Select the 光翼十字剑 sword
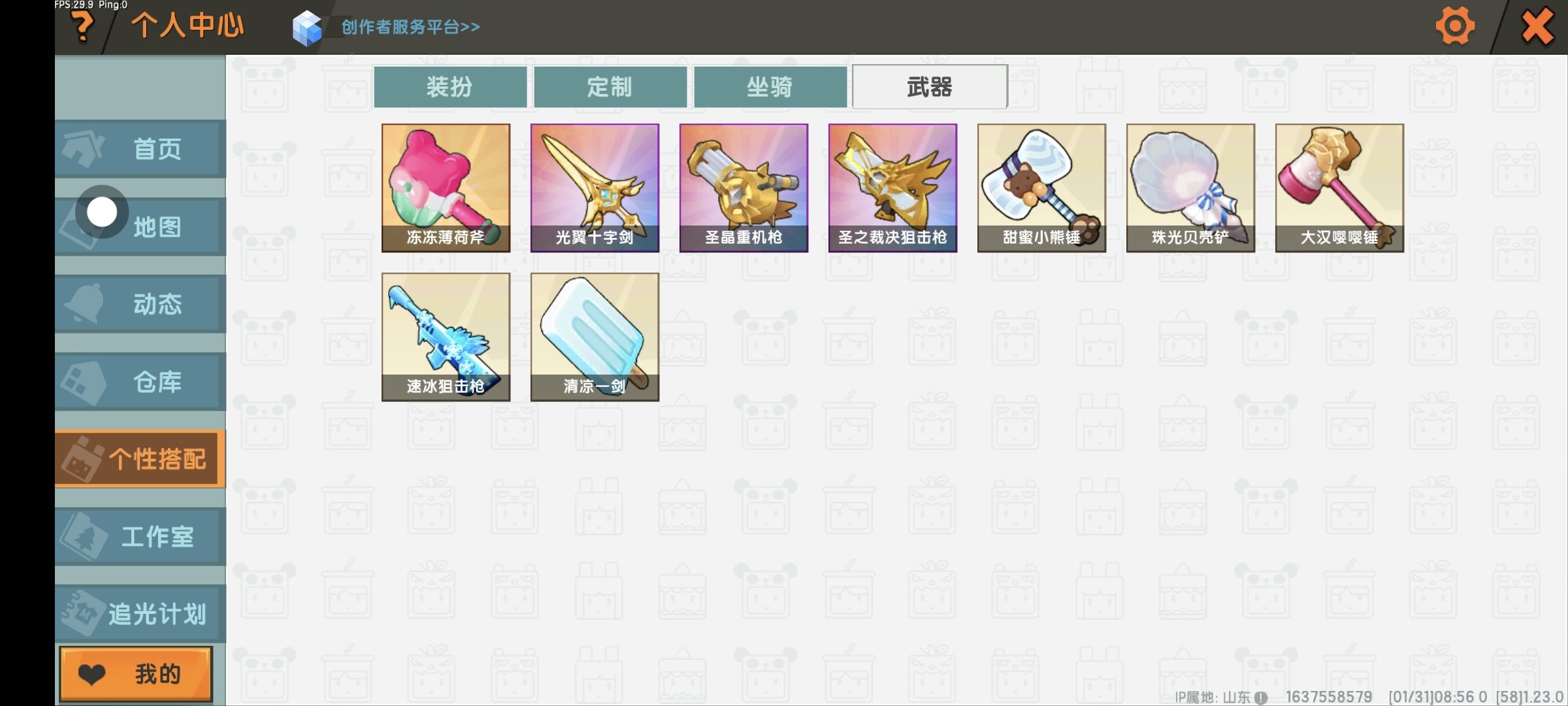Screen dimensions: 1568x706 [x=595, y=188]
